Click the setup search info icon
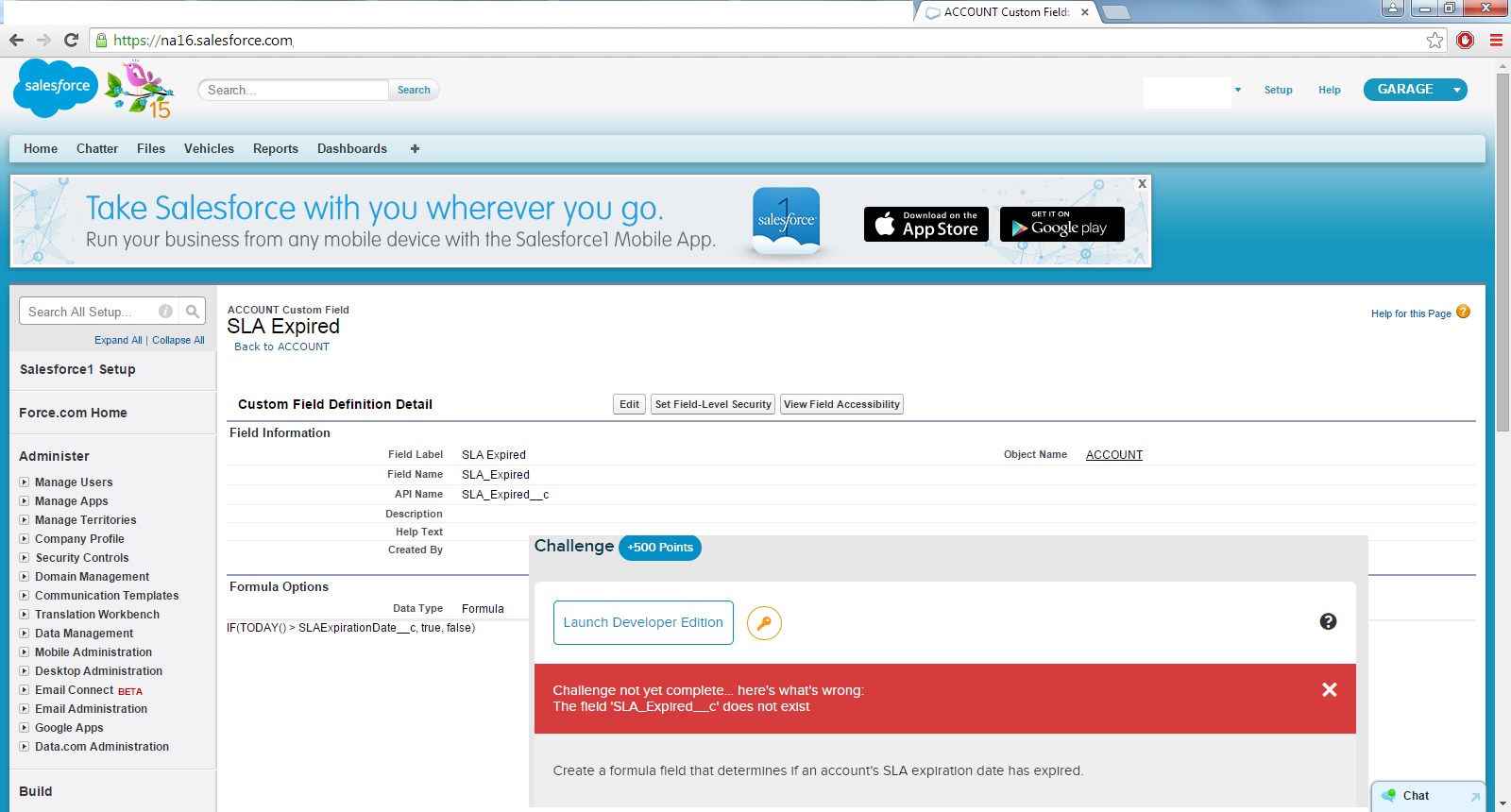This screenshot has width=1511, height=812. (166, 311)
